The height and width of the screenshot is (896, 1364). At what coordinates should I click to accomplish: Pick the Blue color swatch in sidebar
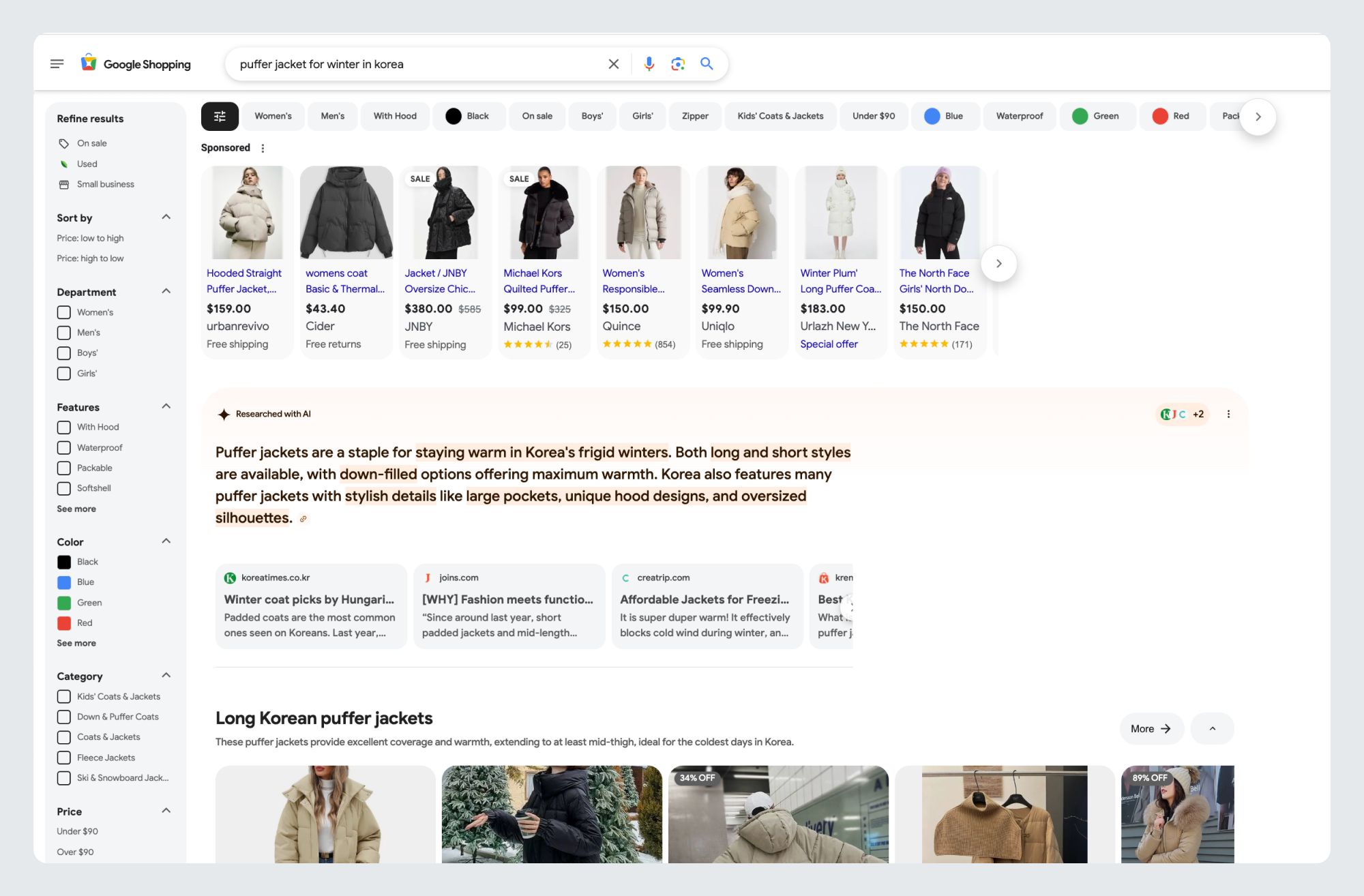point(64,582)
